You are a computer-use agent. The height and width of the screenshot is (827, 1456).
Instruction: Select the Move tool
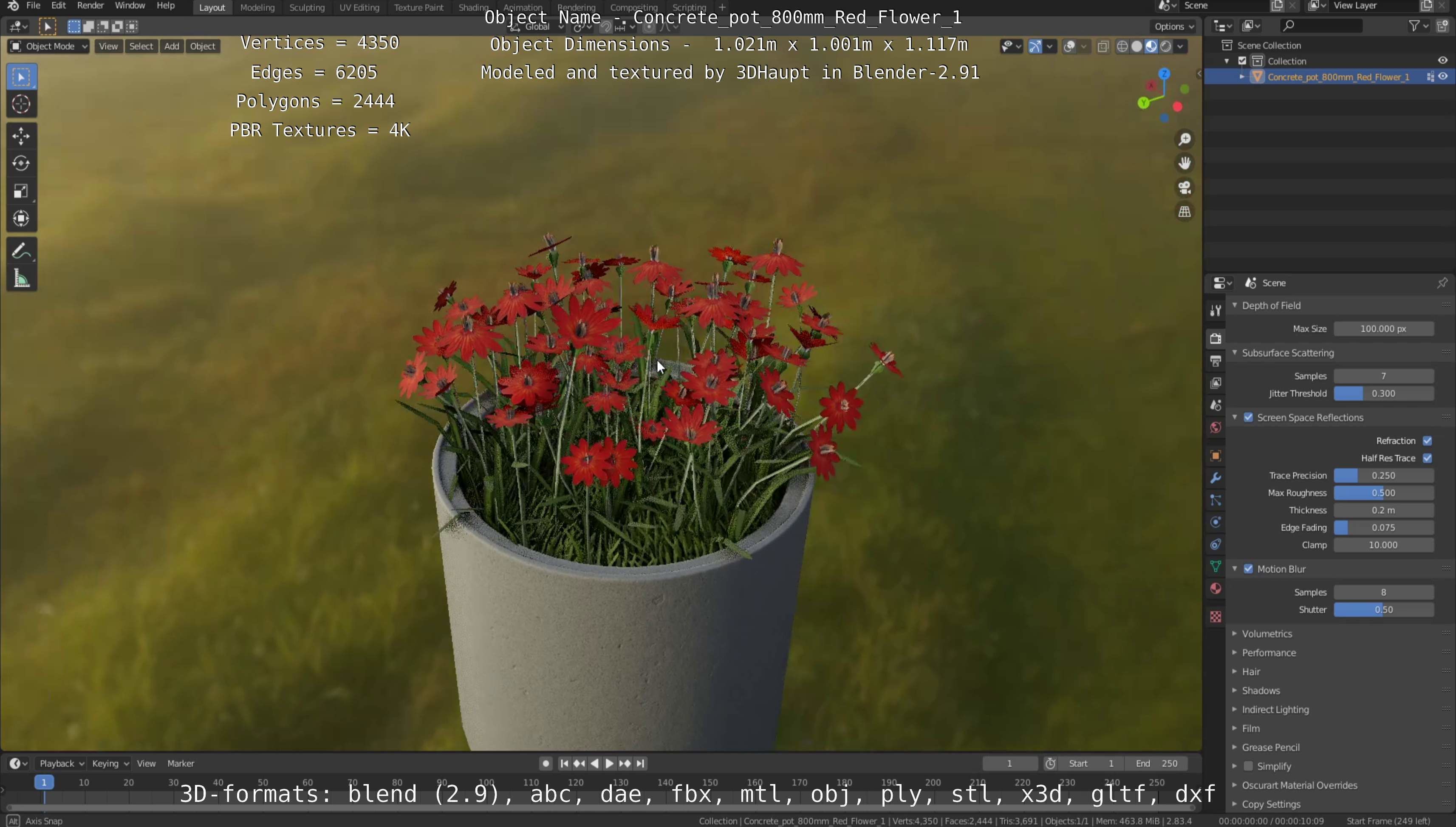click(22, 136)
